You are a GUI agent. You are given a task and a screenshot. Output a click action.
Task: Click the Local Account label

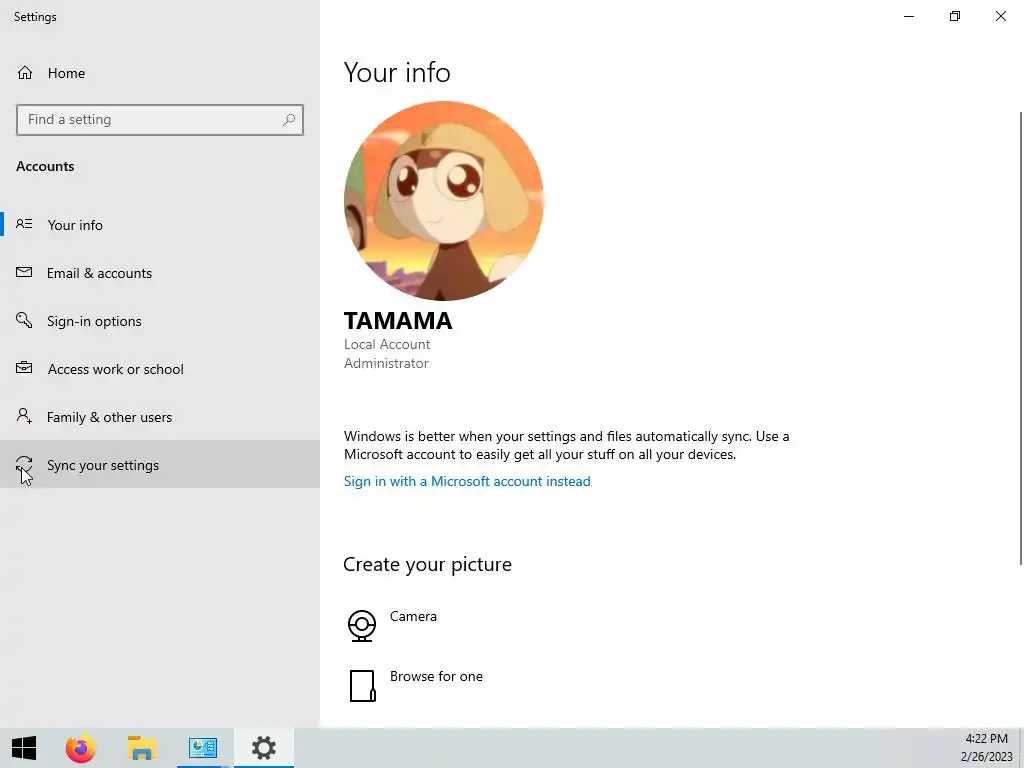pos(387,344)
